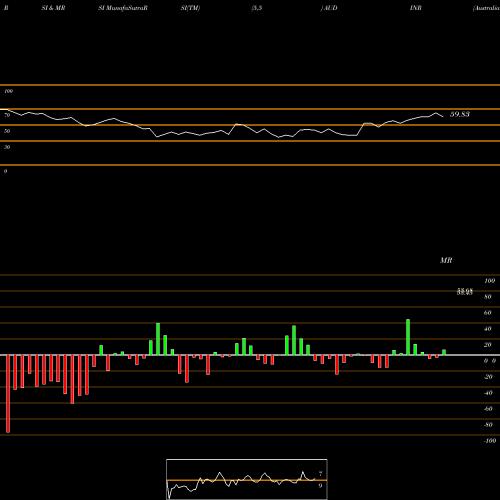Click the 'SI & MR' header text
The height and width of the screenshot is (500, 500).
pyautogui.click(x=53, y=8)
